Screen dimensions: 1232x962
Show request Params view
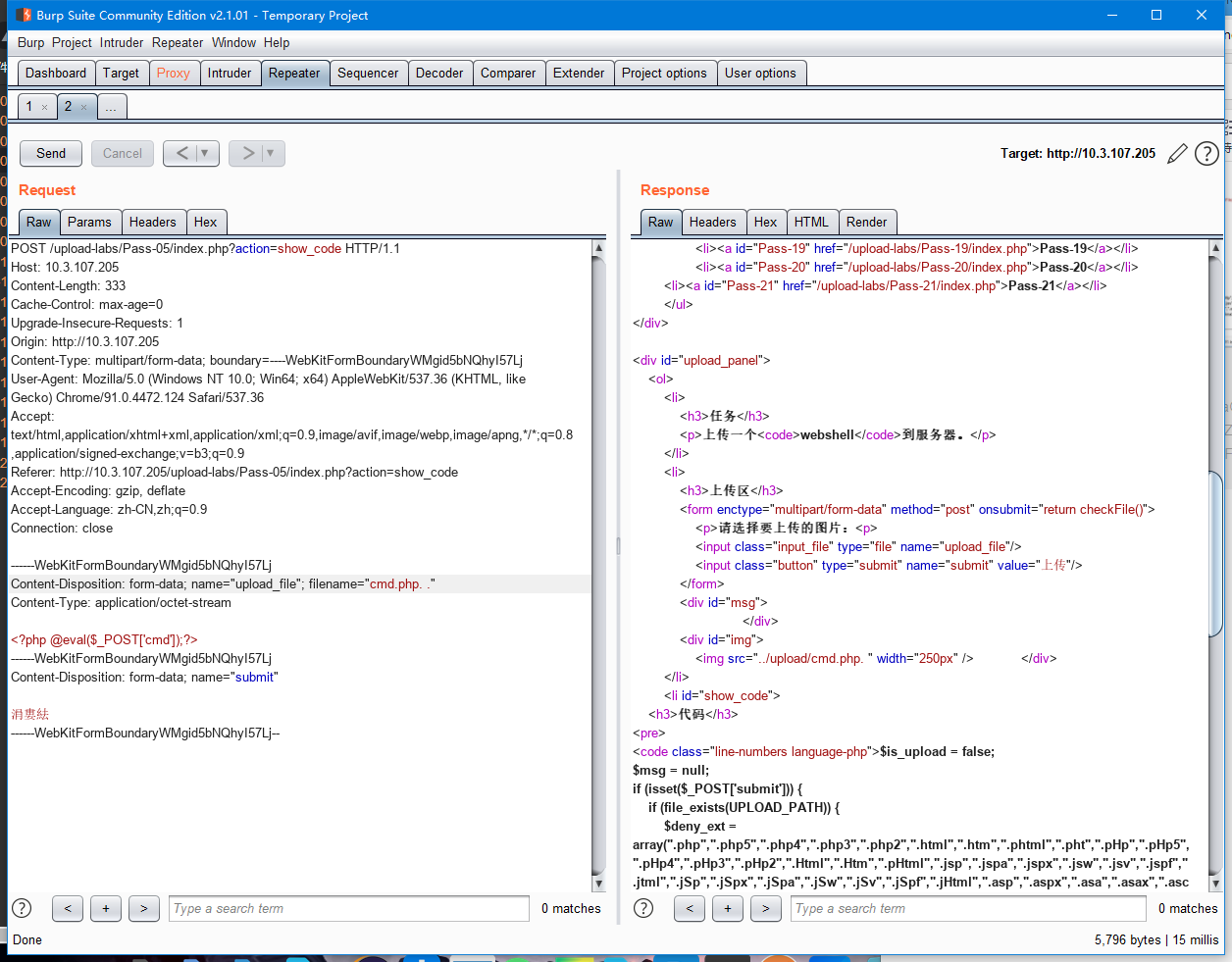89,222
